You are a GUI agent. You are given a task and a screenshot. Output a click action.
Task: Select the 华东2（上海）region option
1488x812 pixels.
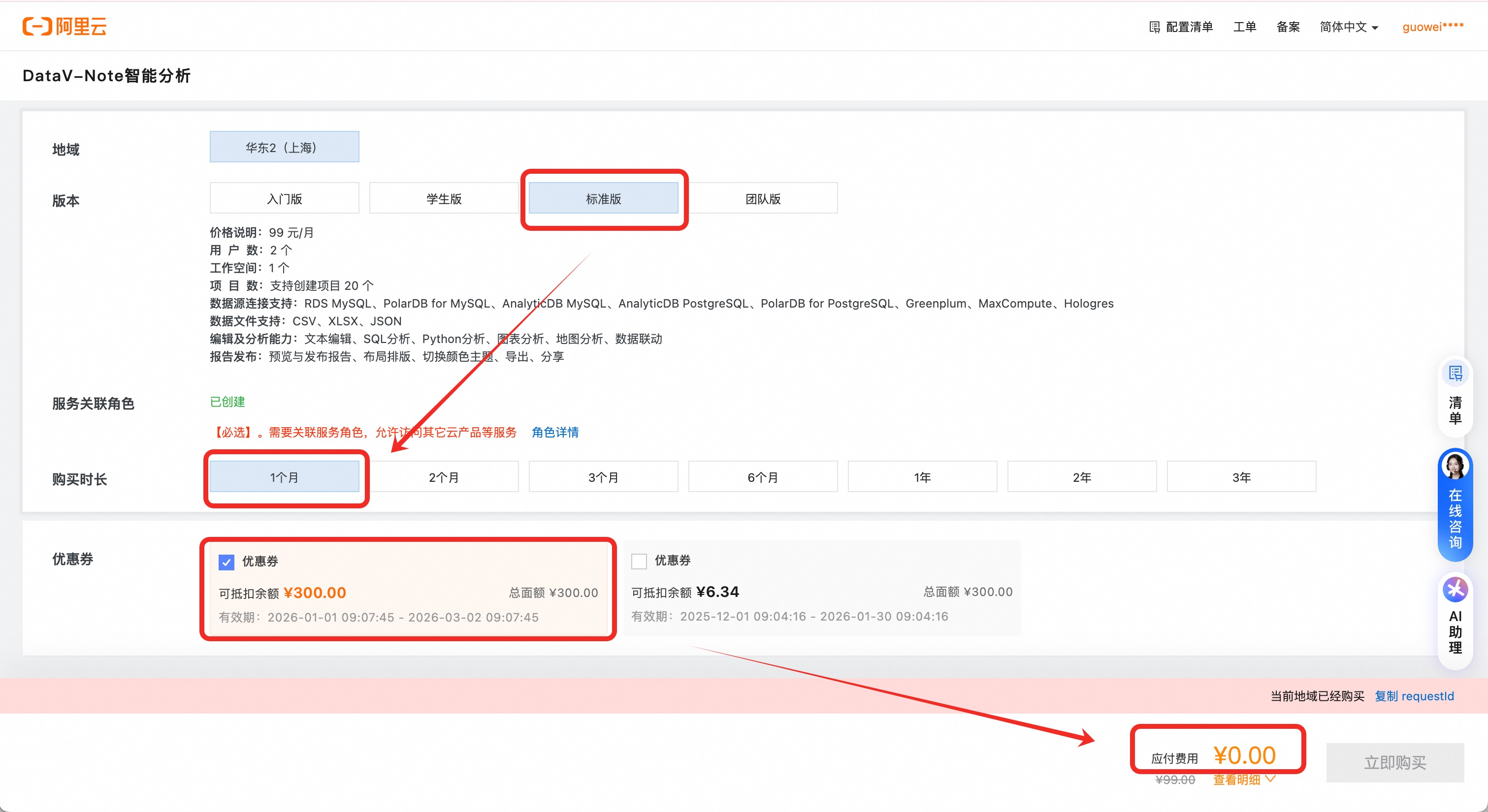pos(284,147)
